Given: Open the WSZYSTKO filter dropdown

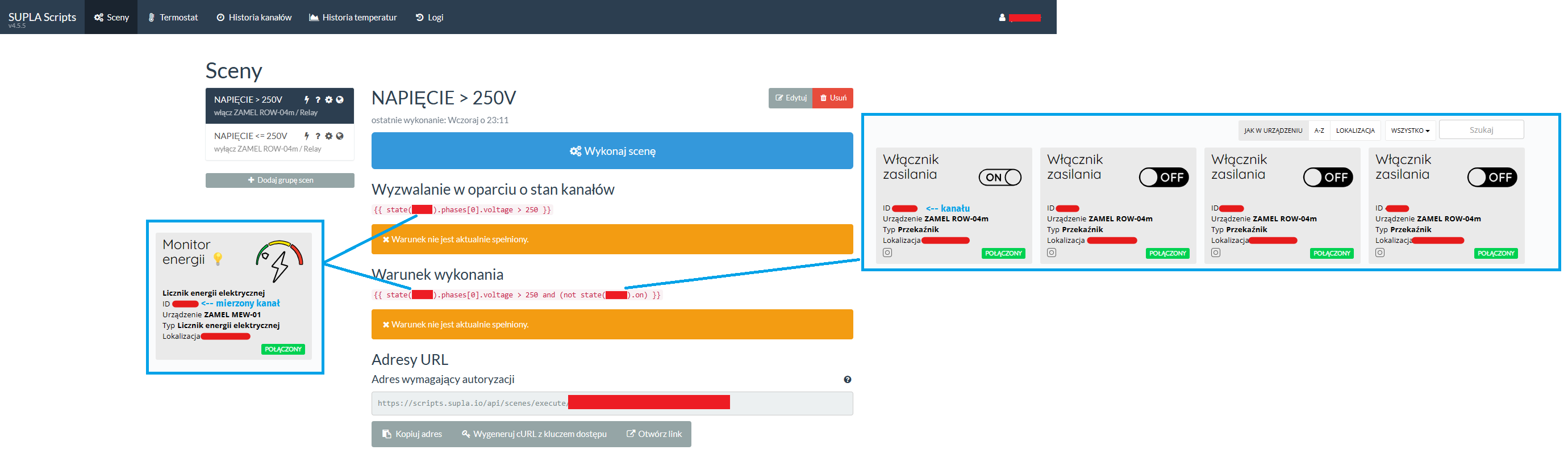Looking at the screenshot, I should click(1409, 131).
